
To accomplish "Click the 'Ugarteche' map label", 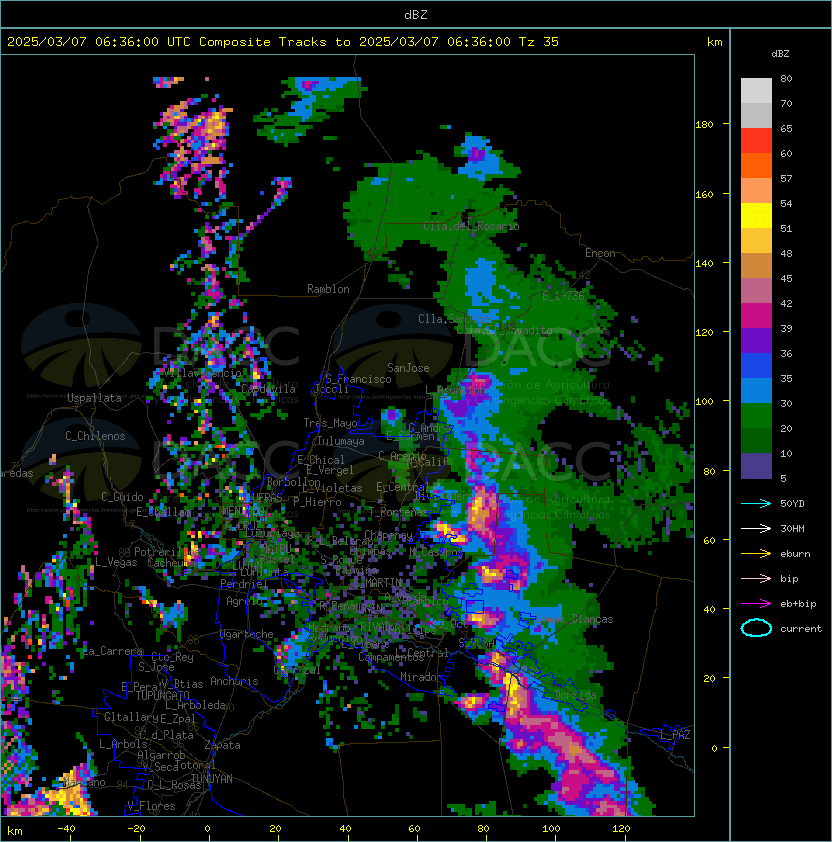I will pyautogui.click(x=247, y=634).
